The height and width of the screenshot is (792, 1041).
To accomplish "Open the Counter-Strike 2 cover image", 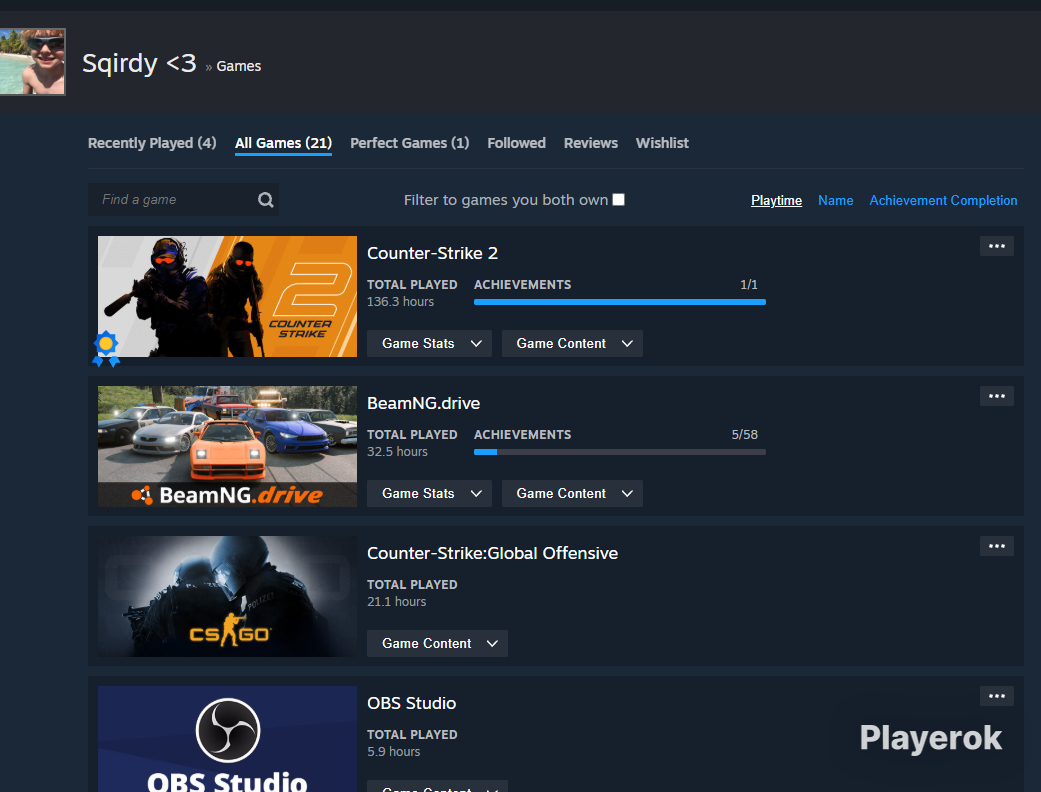I will (x=227, y=296).
